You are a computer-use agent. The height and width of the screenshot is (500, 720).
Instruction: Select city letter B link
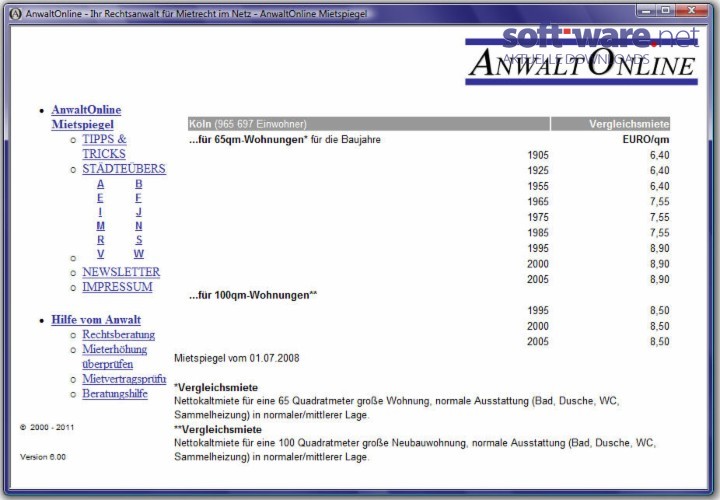pos(139,184)
